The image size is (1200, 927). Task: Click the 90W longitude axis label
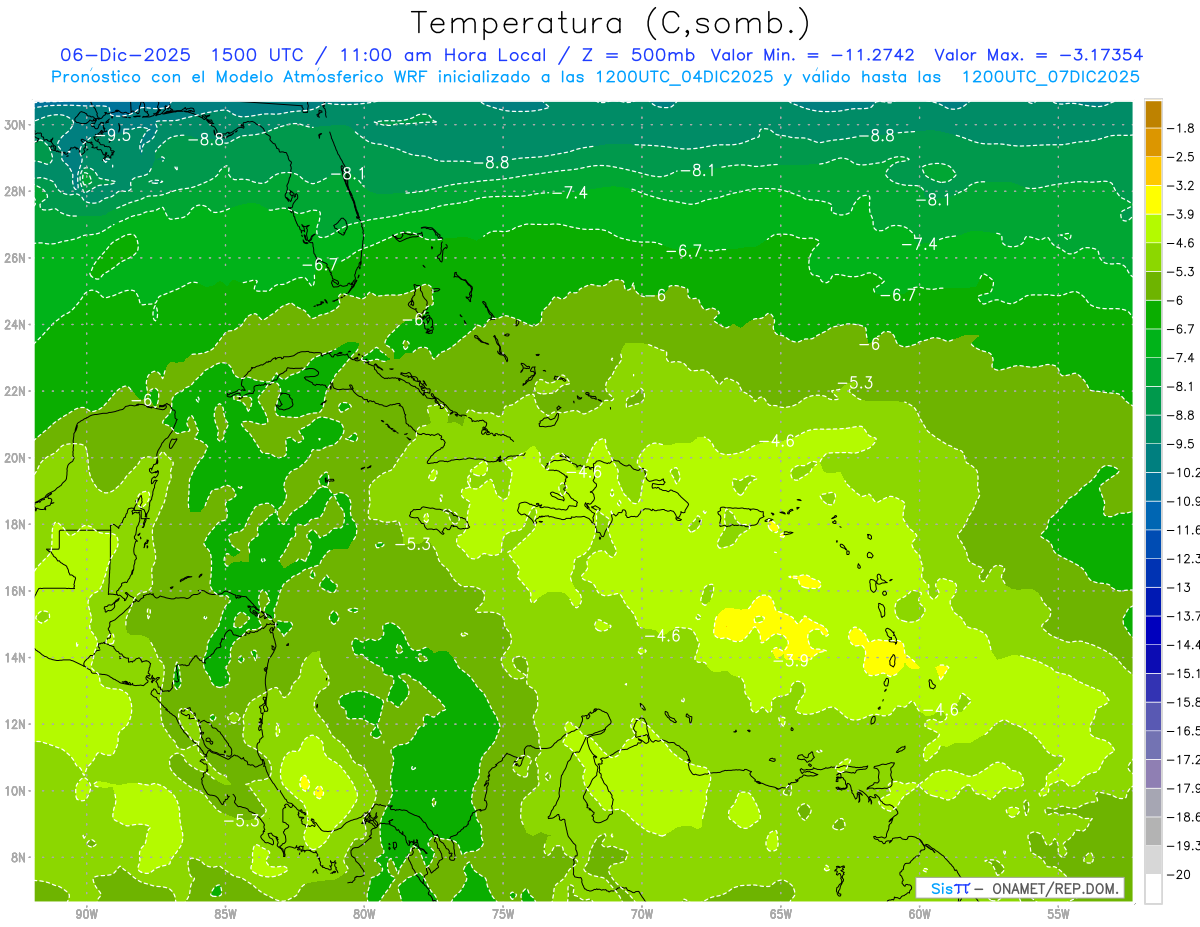click(x=86, y=915)
